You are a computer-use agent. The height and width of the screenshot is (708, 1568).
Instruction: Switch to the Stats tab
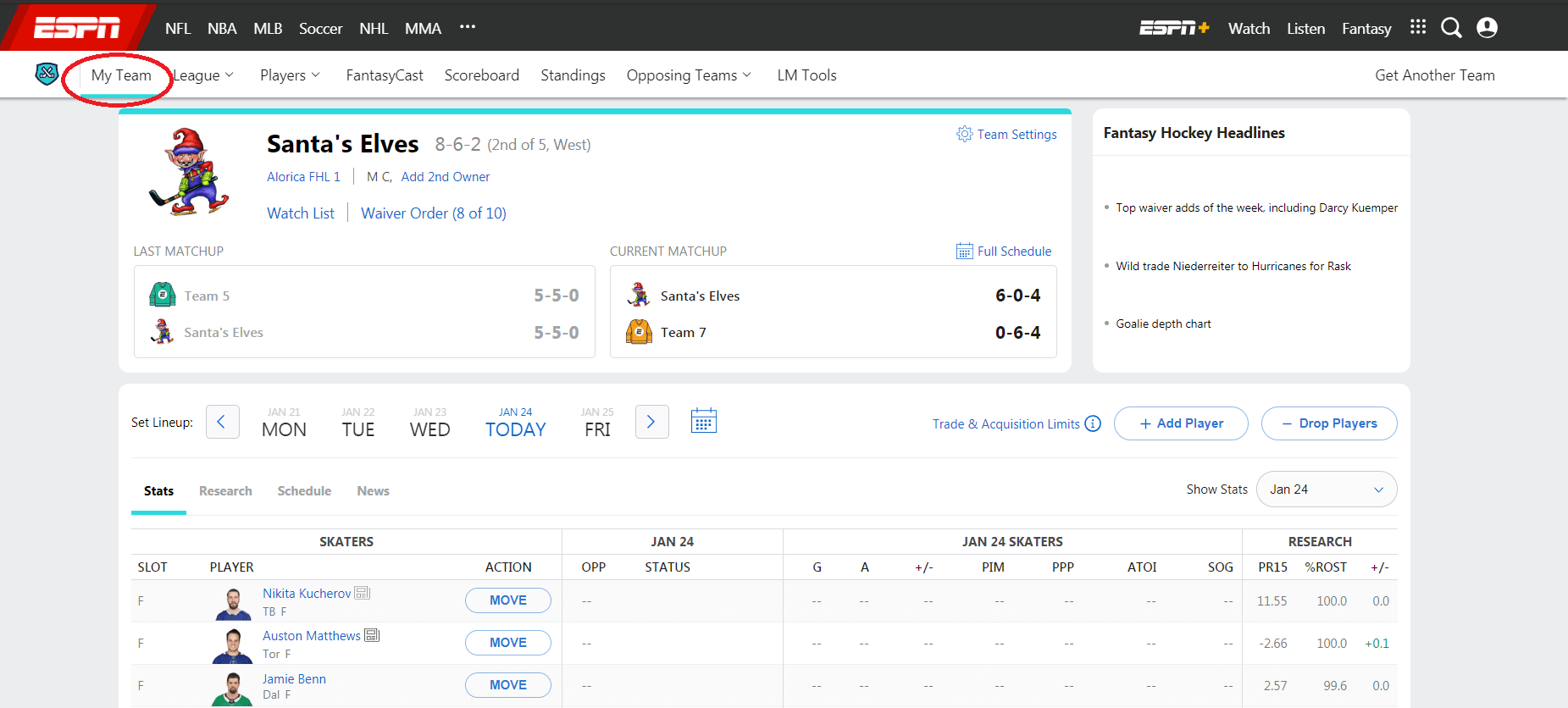[158, 491]
